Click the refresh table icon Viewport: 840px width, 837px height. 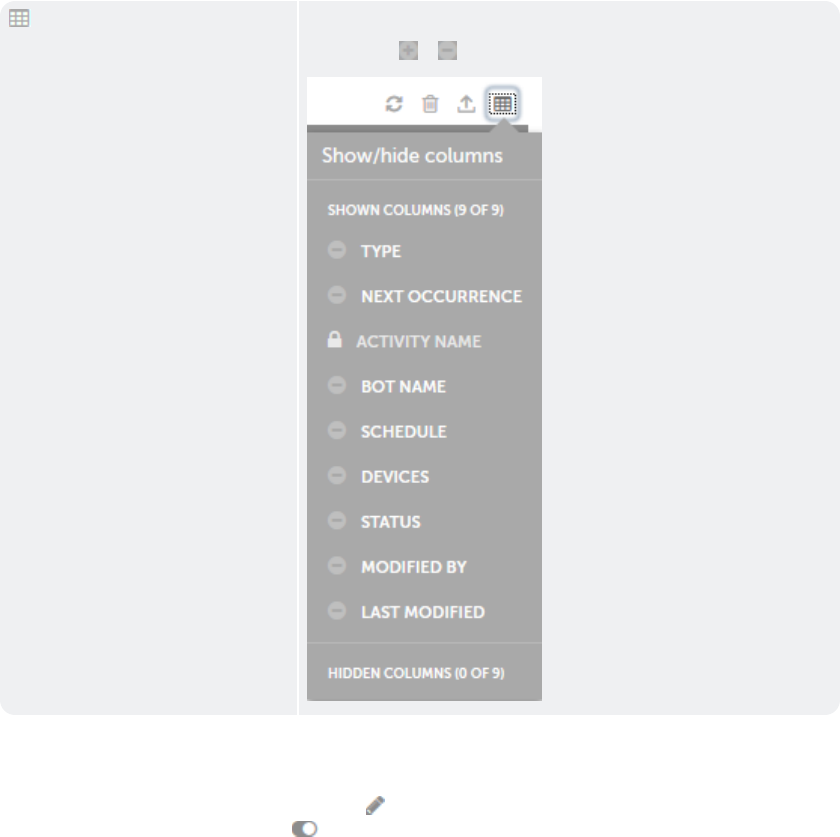[x=394, y=104]
